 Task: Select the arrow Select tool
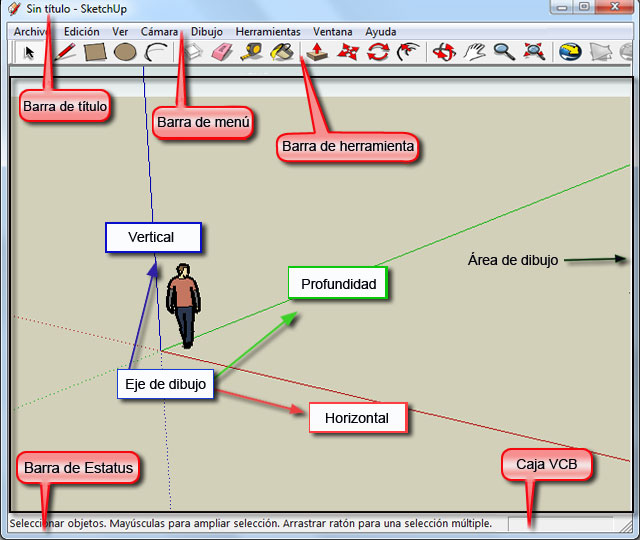click(29, 53)
